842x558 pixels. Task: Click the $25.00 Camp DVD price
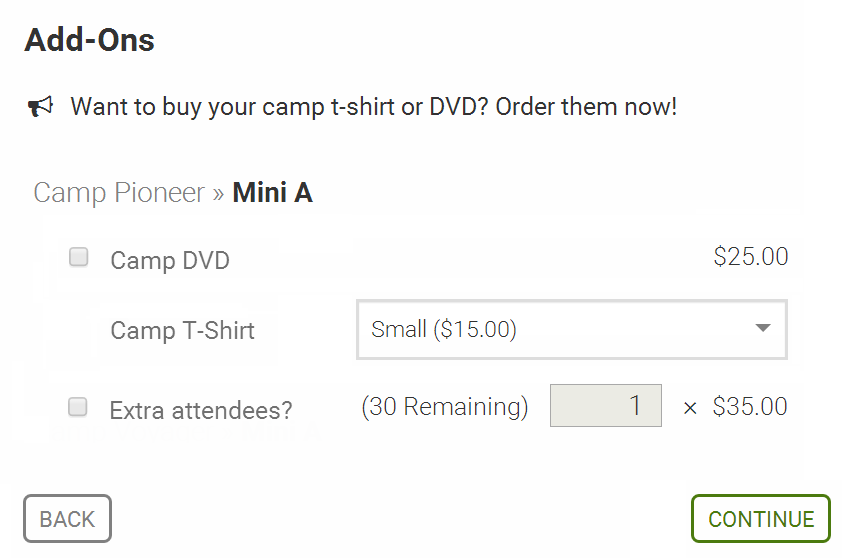click(x=751, y=257)
